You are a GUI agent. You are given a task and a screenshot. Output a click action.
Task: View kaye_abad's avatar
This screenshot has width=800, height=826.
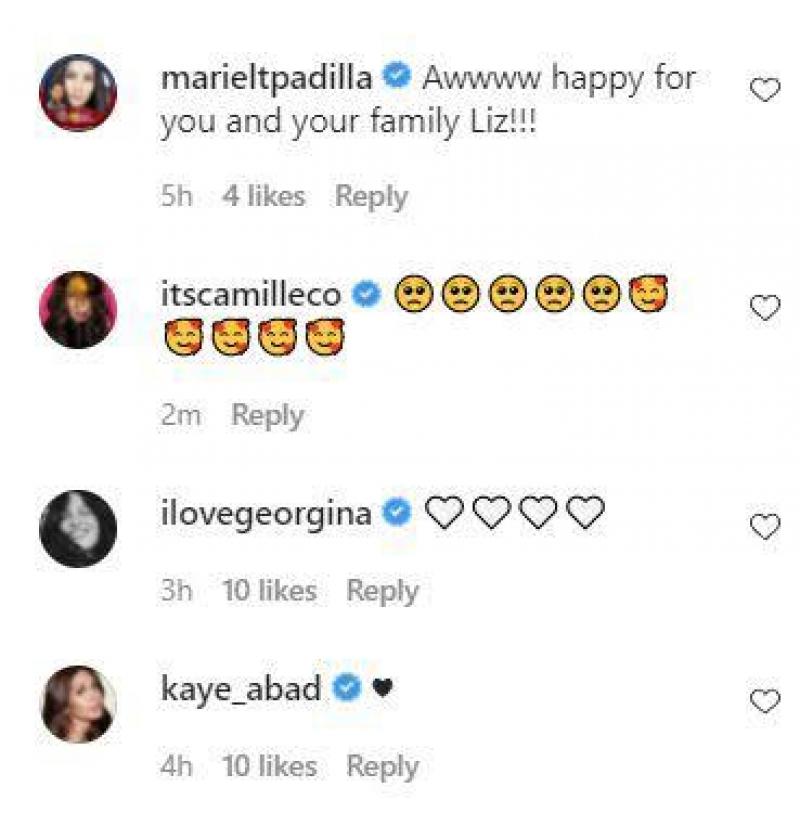78,704
